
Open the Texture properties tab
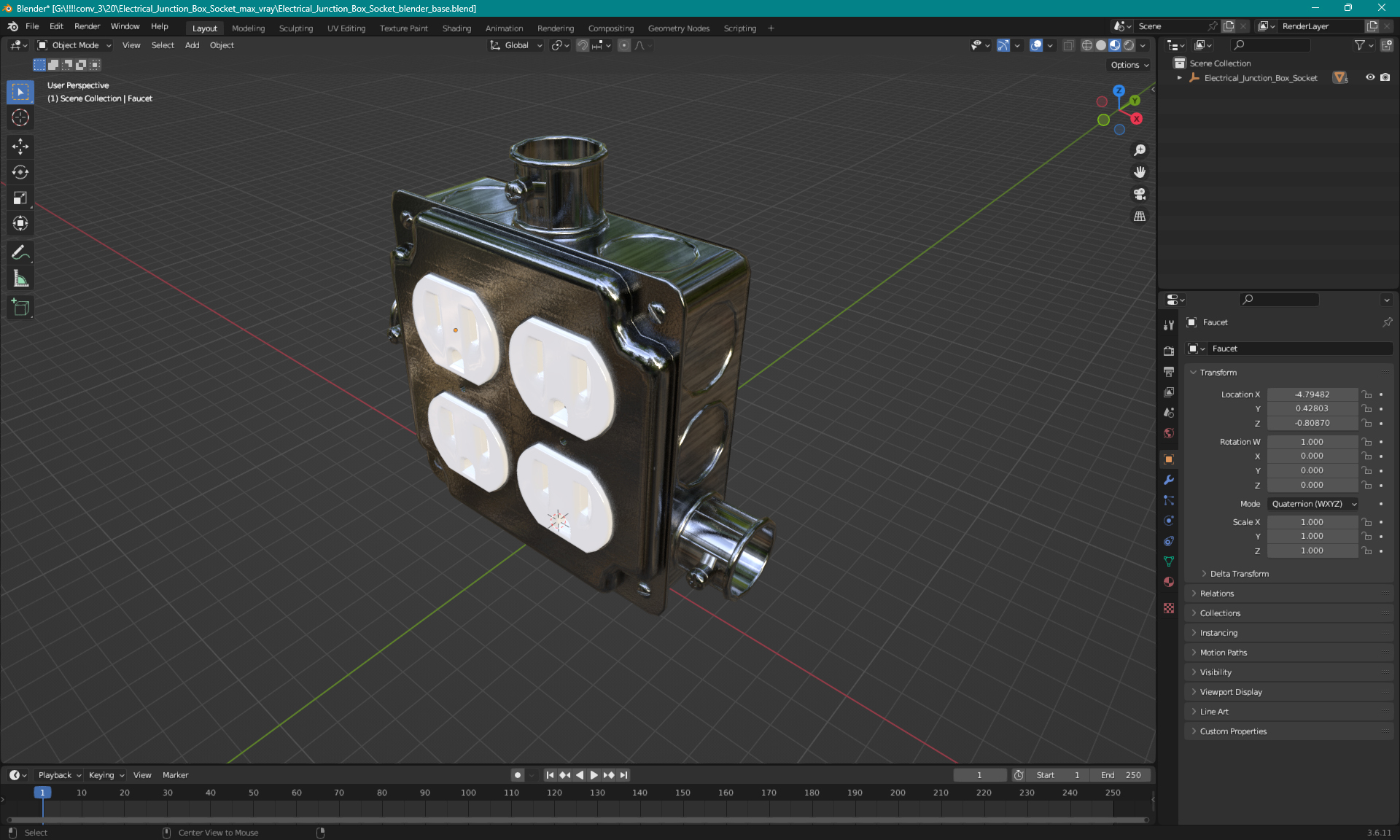coord(1169,607)
